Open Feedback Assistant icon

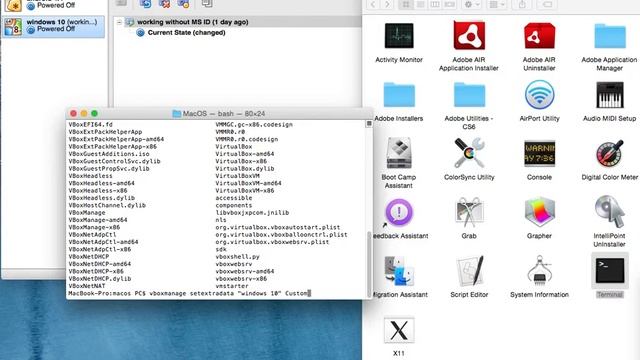pyautogui.click(x=399, y=212)
